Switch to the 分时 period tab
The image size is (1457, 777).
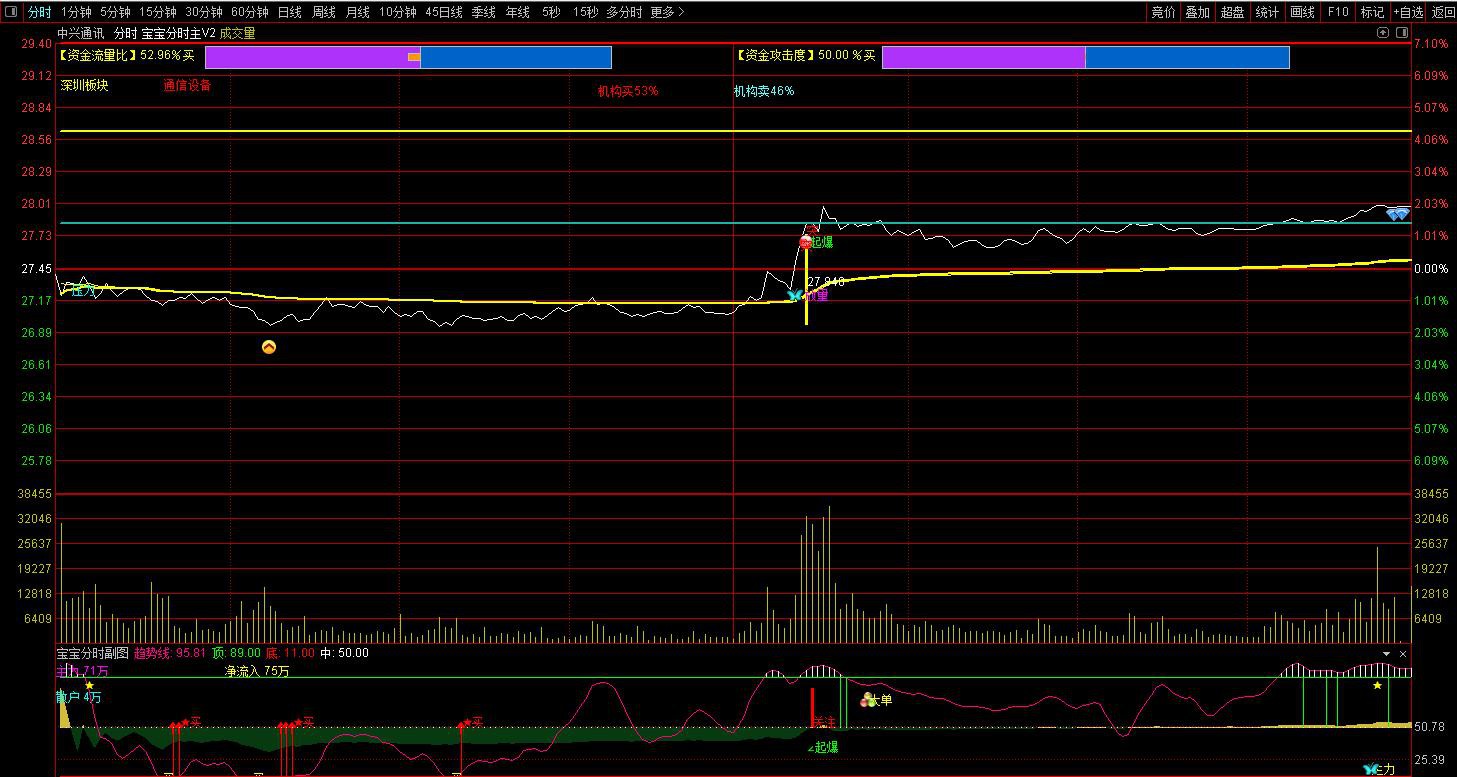(x=39, y=12)
